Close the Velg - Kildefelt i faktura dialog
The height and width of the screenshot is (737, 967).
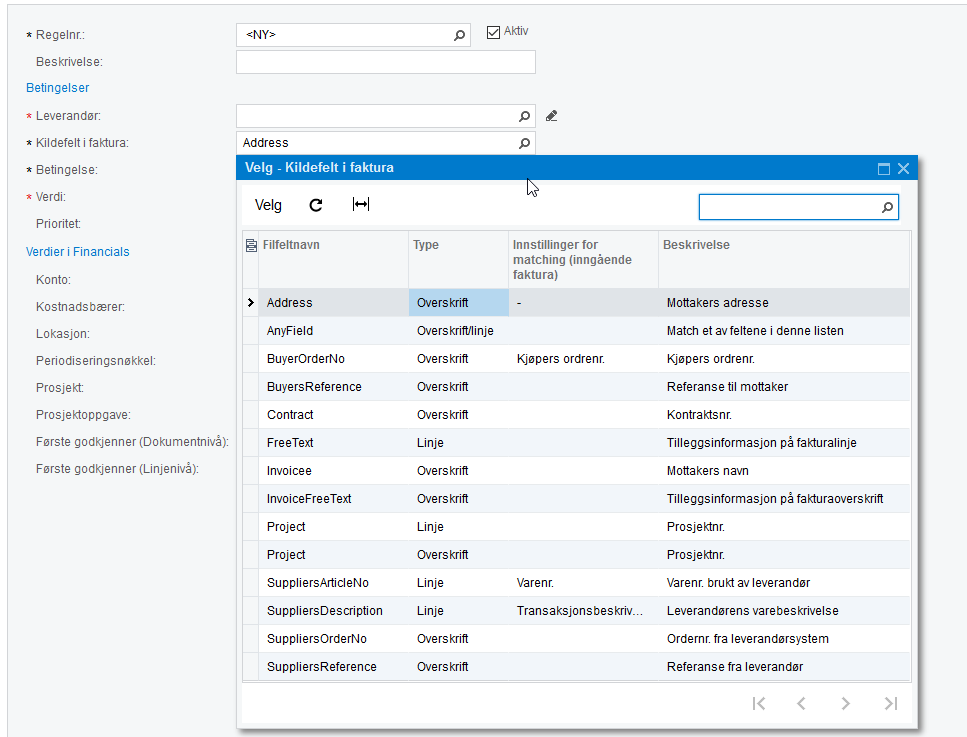pyautogui.click(x=903, y=168)
